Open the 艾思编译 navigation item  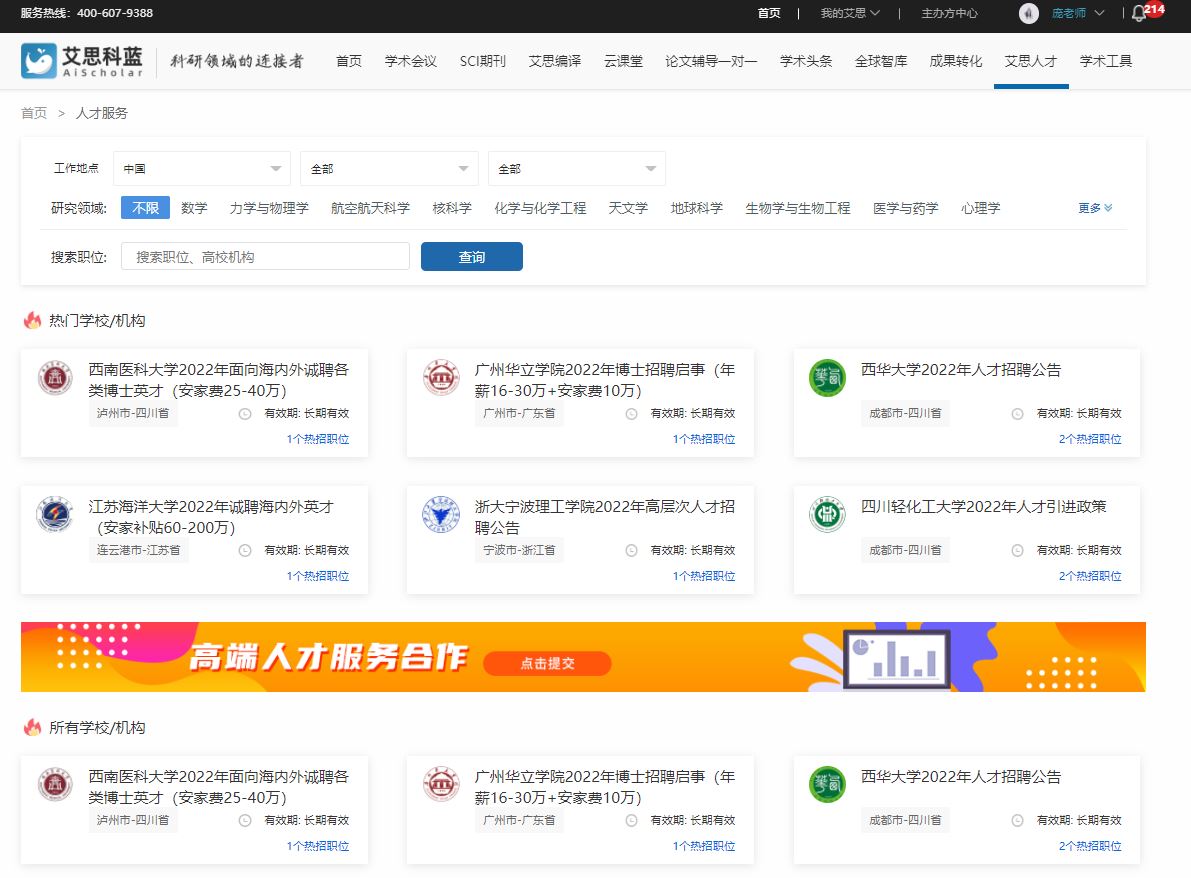click(554, 61)
